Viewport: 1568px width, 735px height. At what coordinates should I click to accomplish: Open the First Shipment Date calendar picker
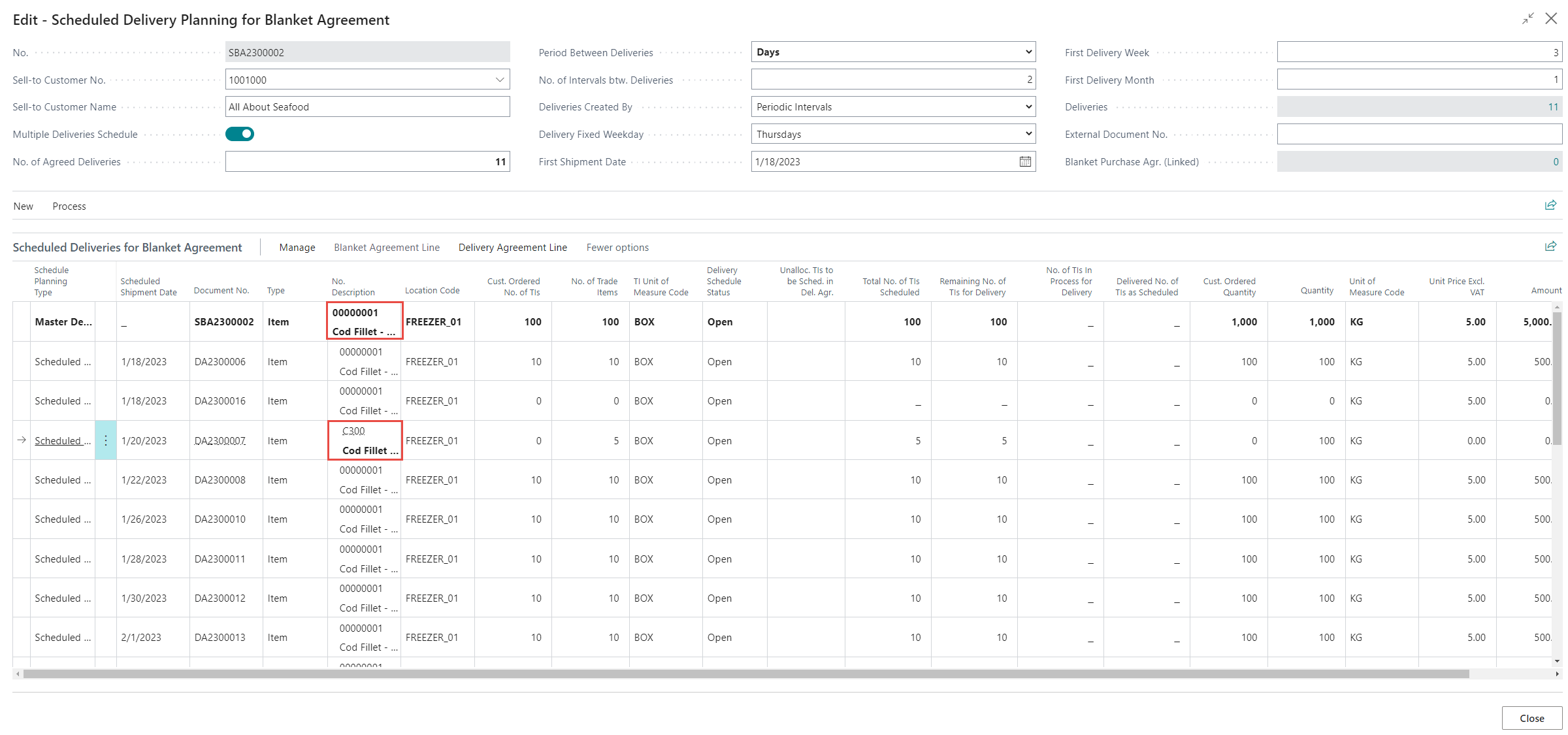1025,161
